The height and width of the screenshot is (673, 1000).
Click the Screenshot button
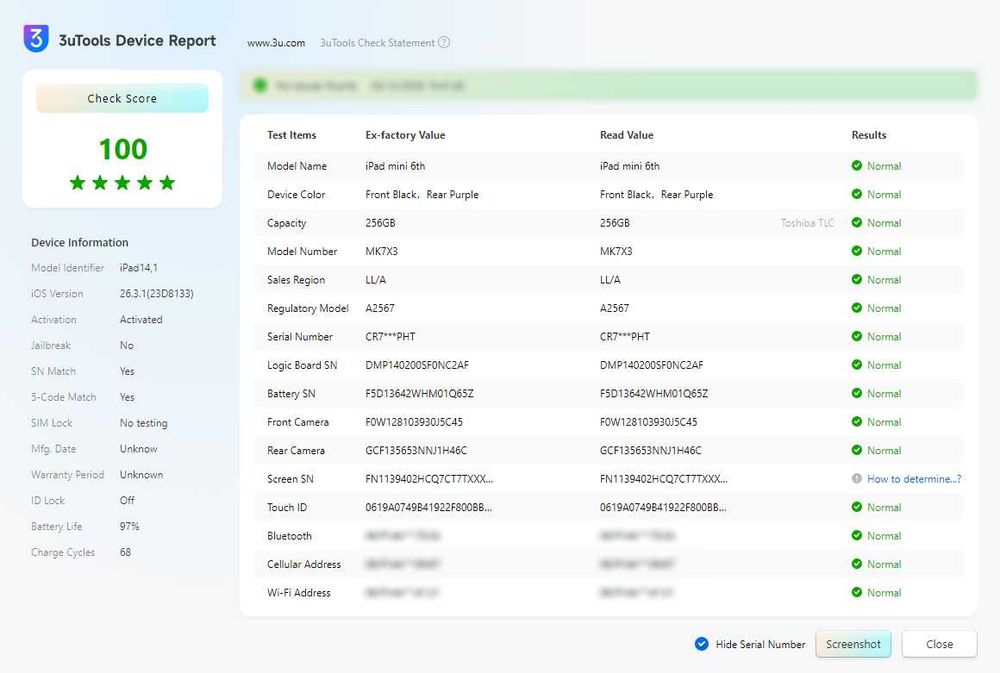pos(853,644)
